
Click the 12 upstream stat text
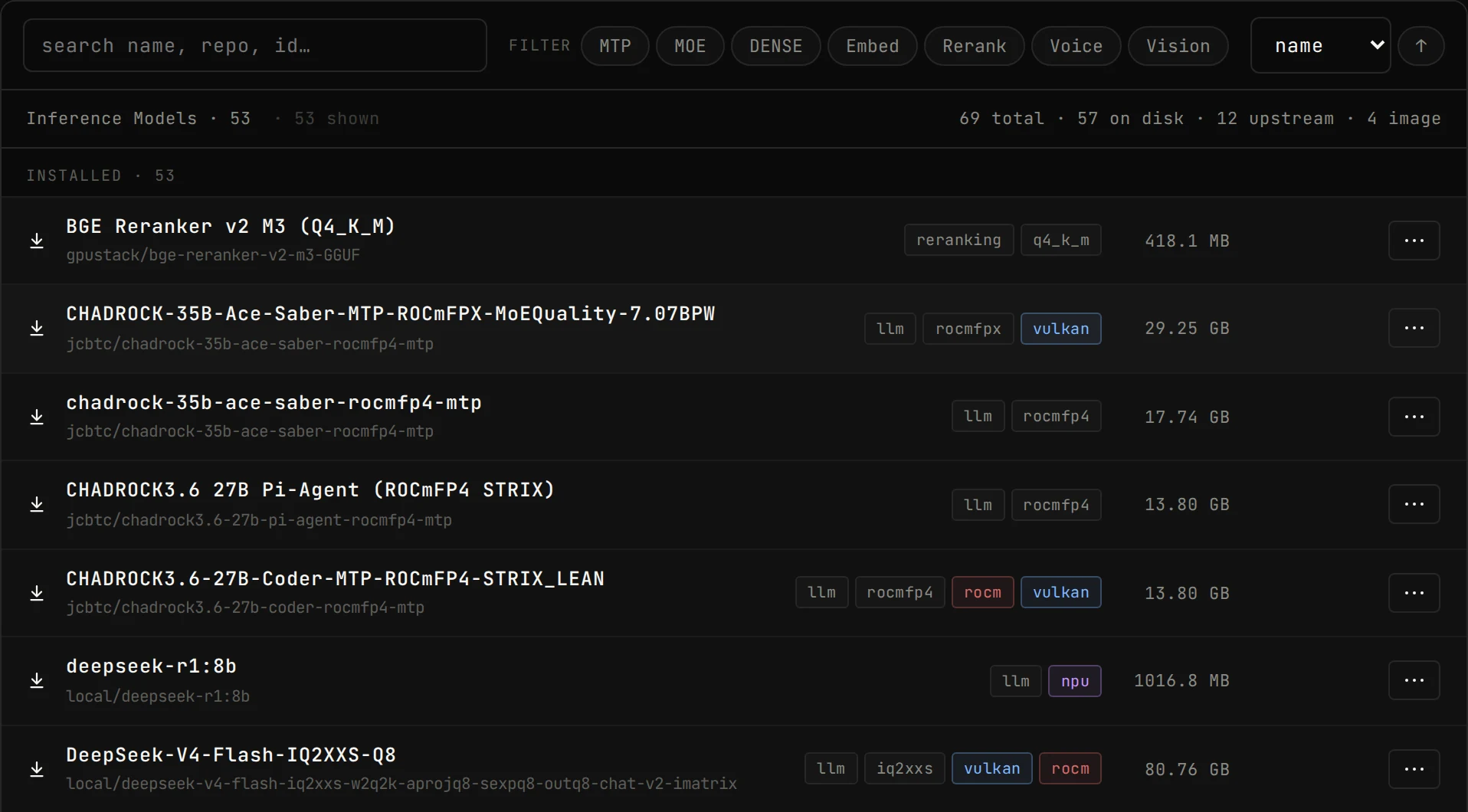tap(1275, 119)
